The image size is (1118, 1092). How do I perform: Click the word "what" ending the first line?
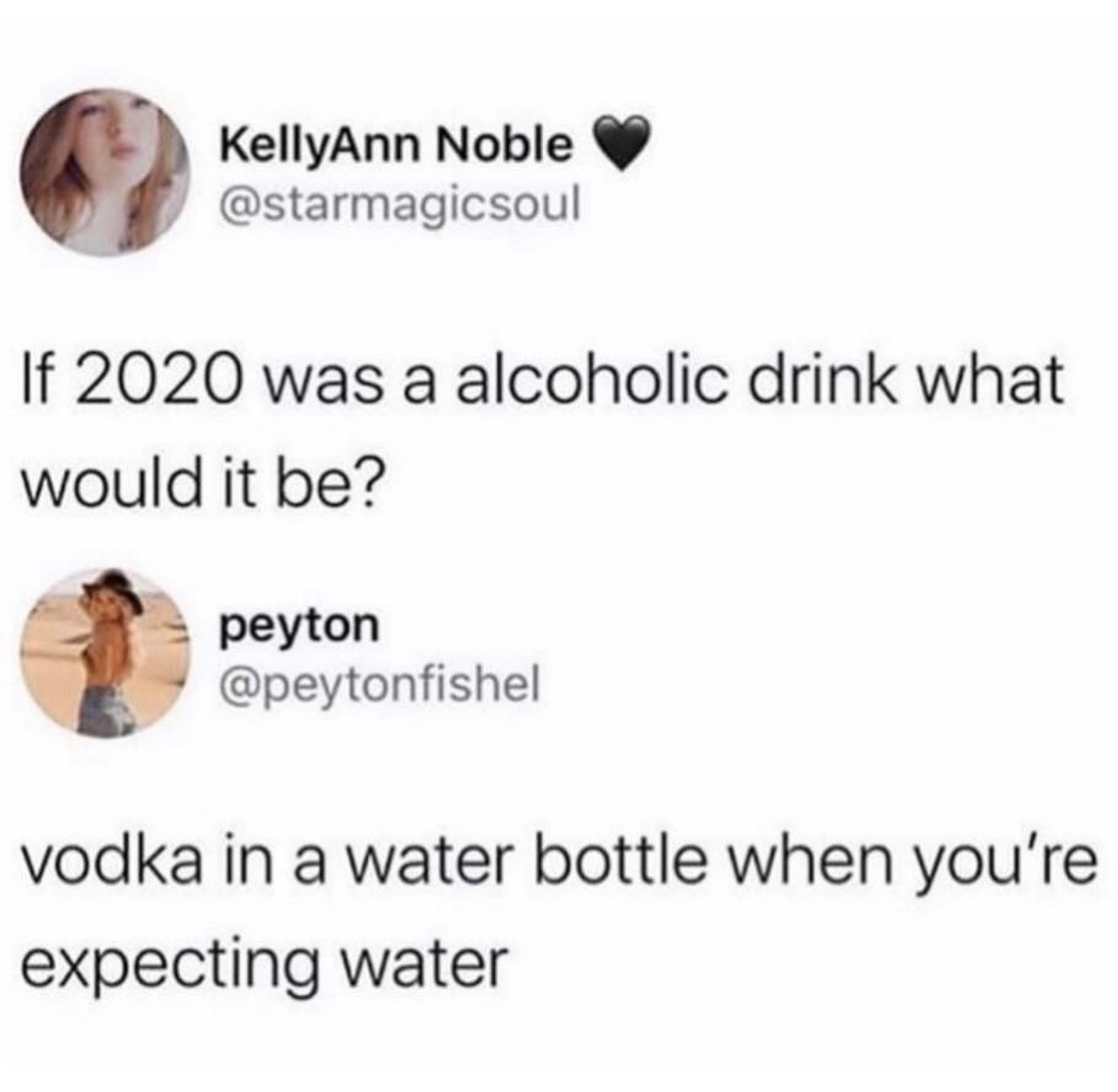998,376
